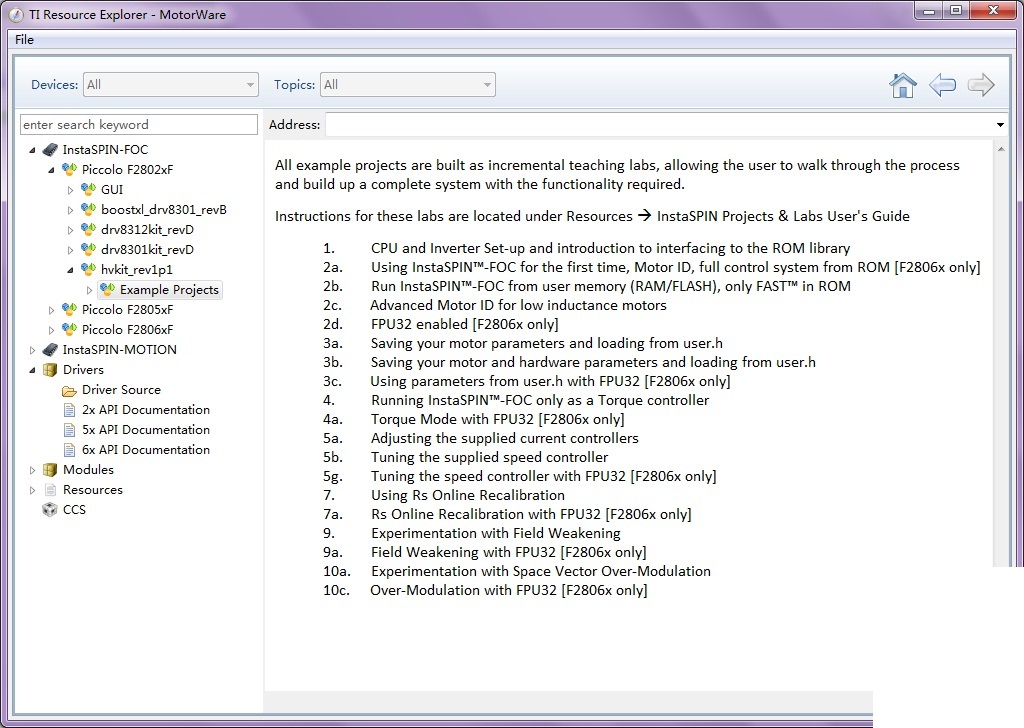
Task: Click the Back arrow icon
Action: (942, 85)
